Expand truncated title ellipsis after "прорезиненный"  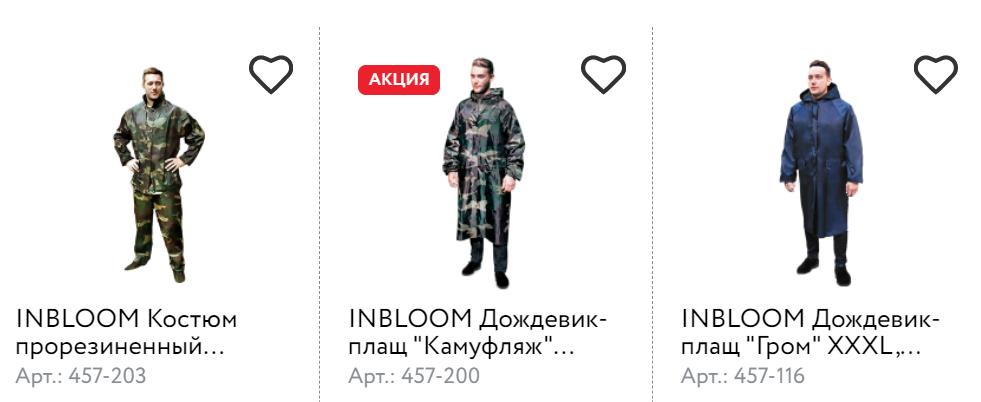[x=215, y=351]
